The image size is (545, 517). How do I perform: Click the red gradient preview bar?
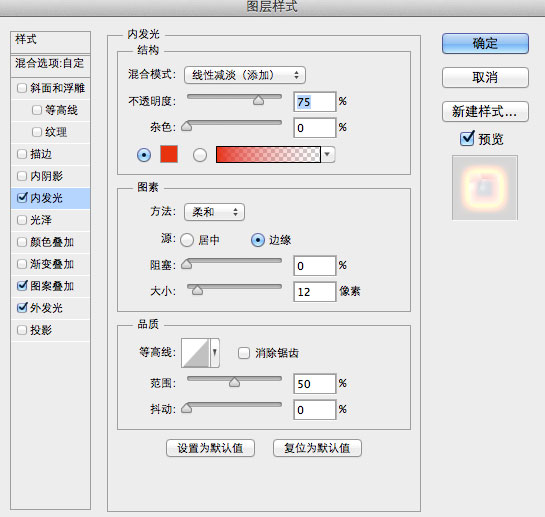click(268, 154)
